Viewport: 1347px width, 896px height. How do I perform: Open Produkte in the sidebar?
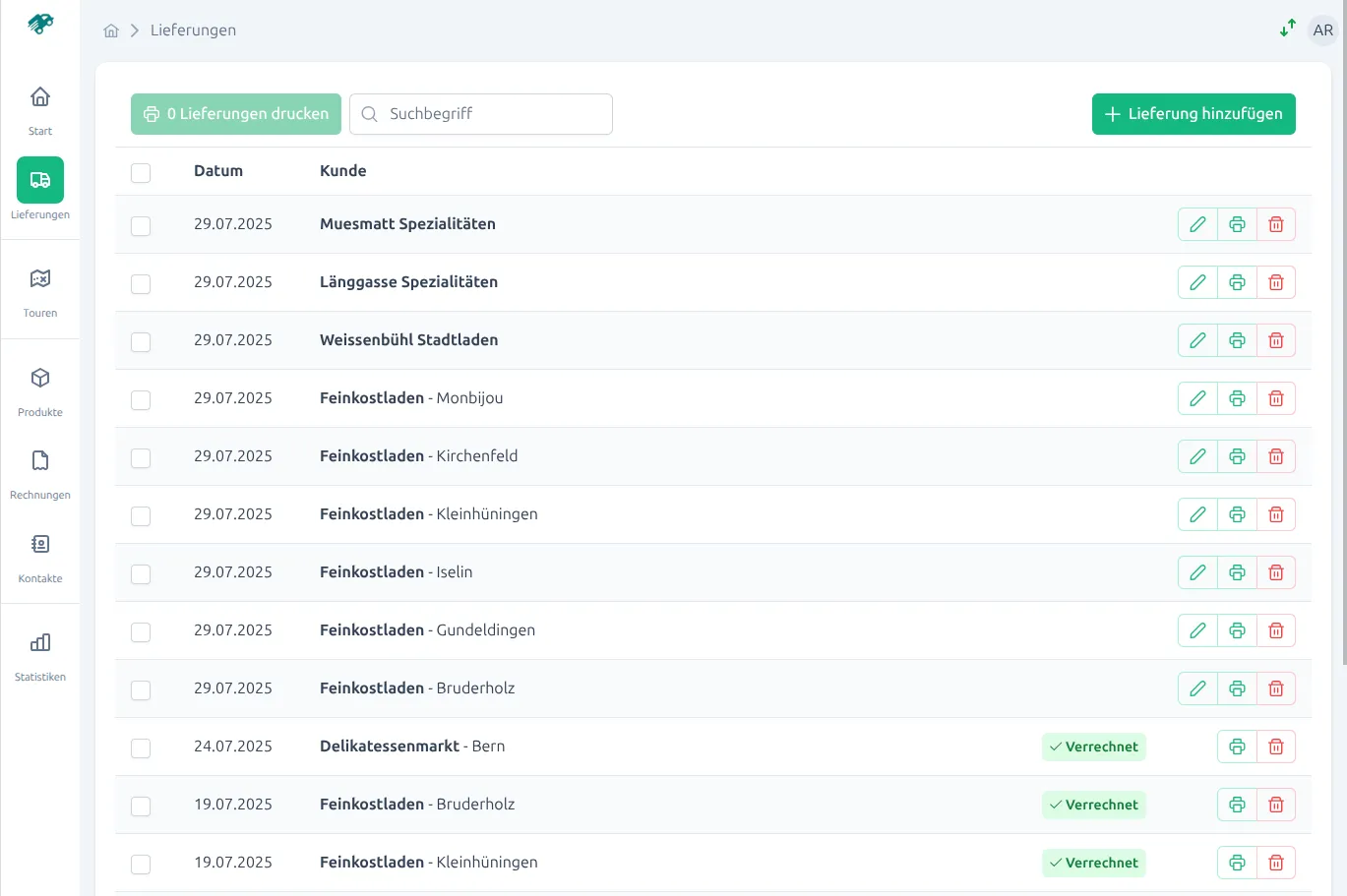click(39, 388)
